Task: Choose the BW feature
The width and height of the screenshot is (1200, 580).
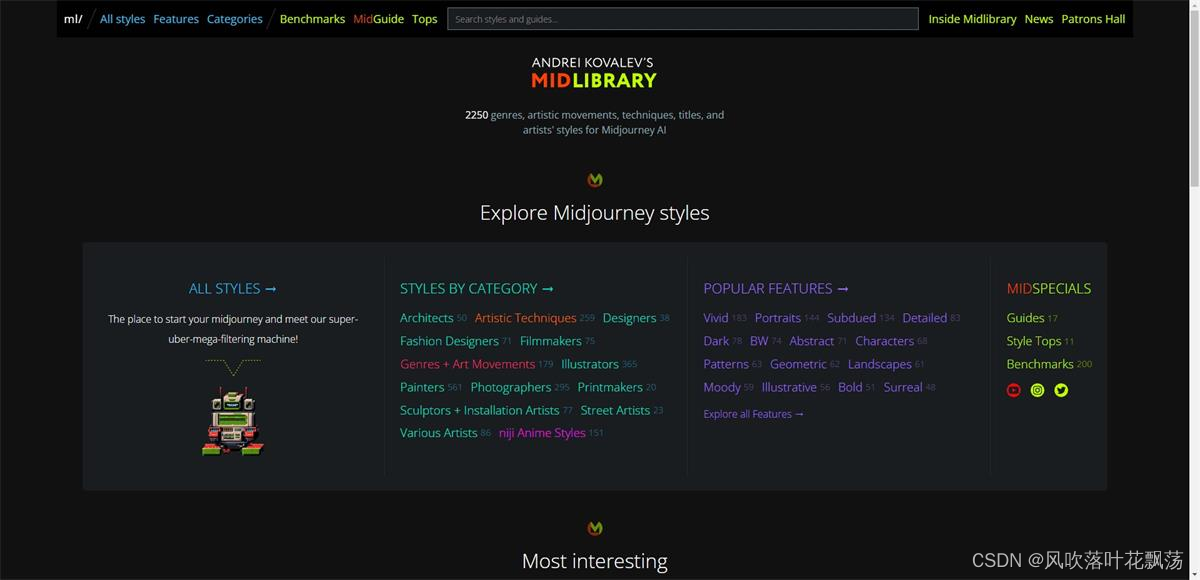Action: pos(759,341)
